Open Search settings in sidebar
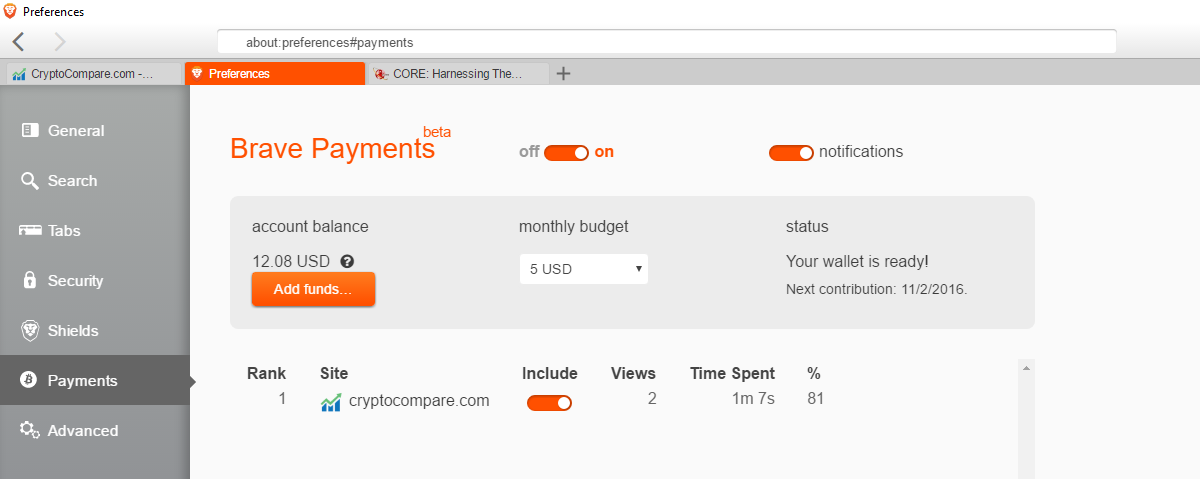The height and width of the screenshot is (479, 1200). pyautogui.click(x=72, y=181)
